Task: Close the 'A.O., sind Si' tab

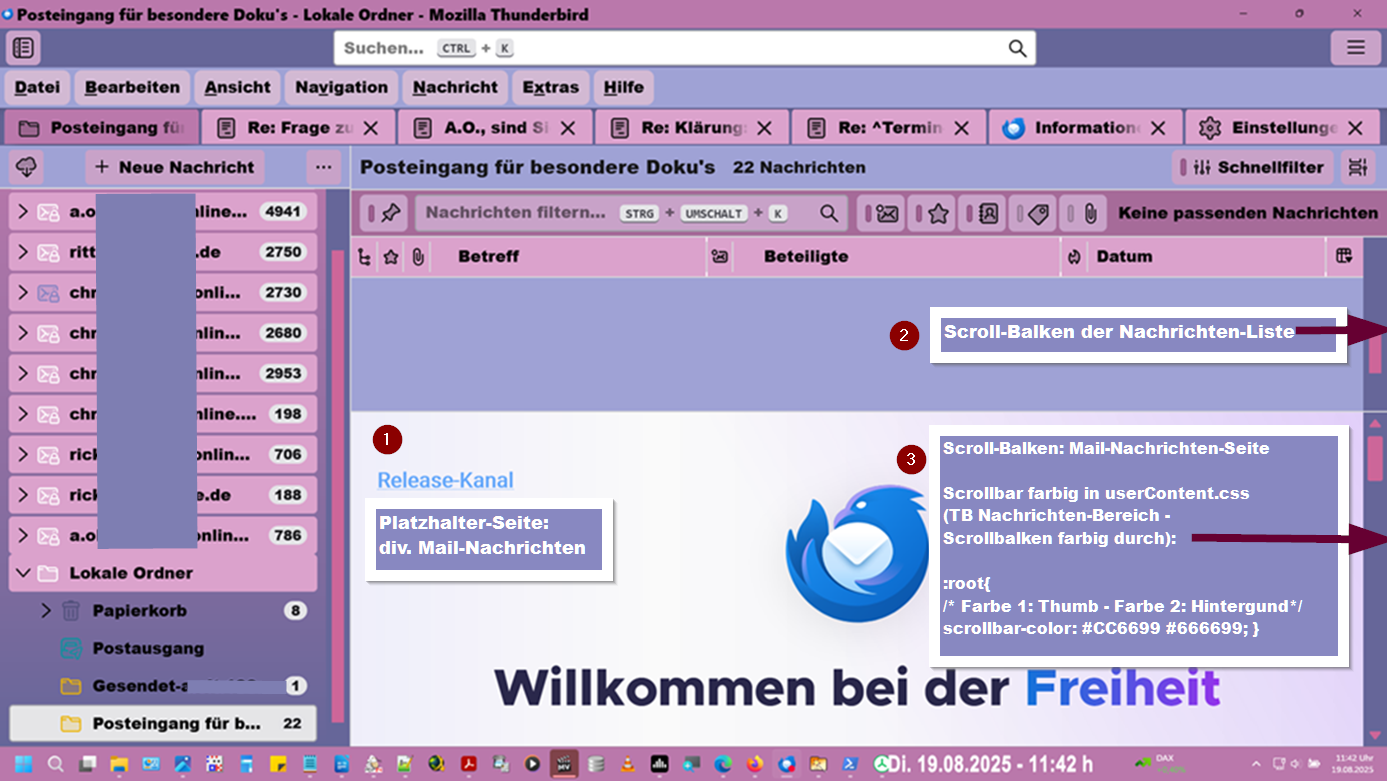Action: click(x=567, y=128)
